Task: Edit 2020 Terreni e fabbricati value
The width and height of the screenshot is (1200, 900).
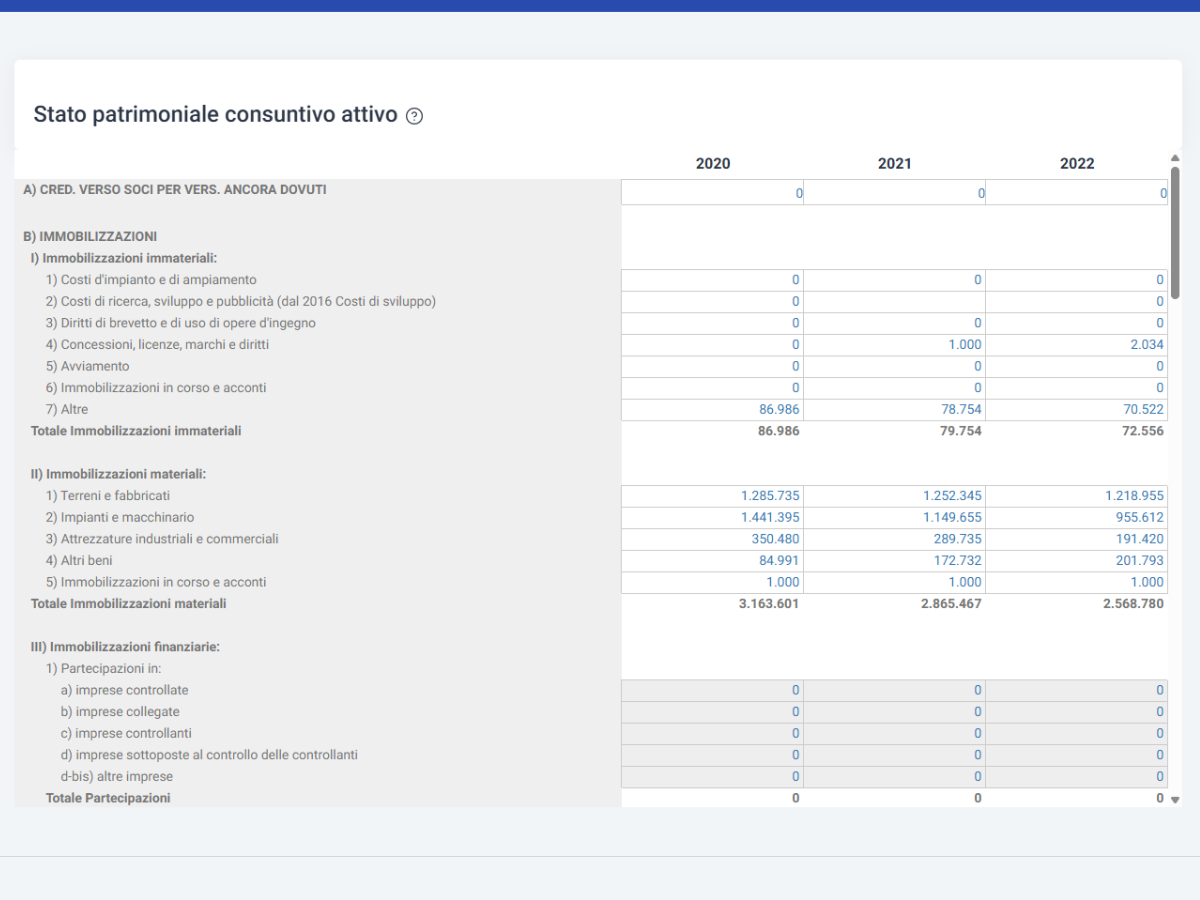Action: [712, 496]
